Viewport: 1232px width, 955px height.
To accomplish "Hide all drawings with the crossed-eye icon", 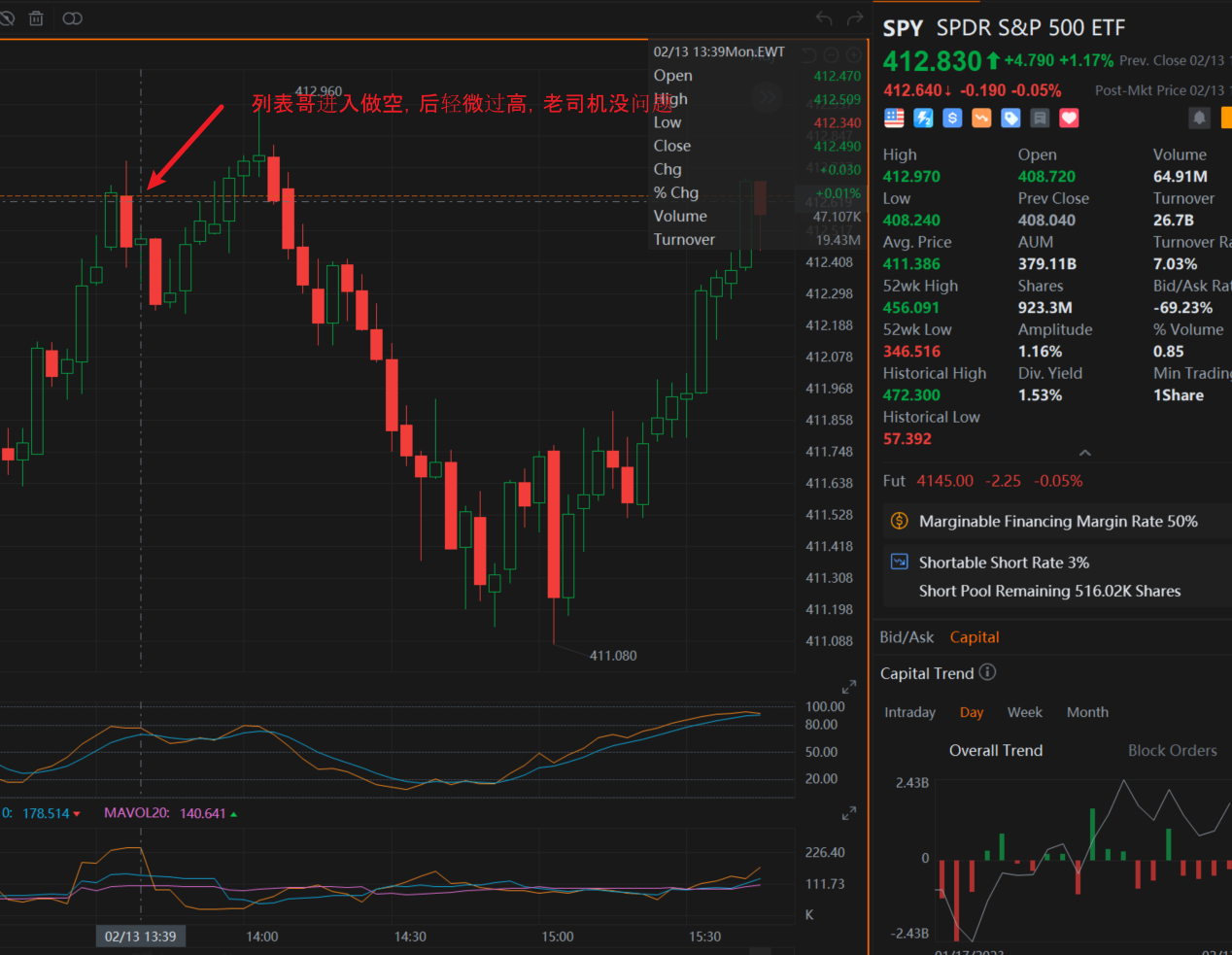I will coord(6,18).
